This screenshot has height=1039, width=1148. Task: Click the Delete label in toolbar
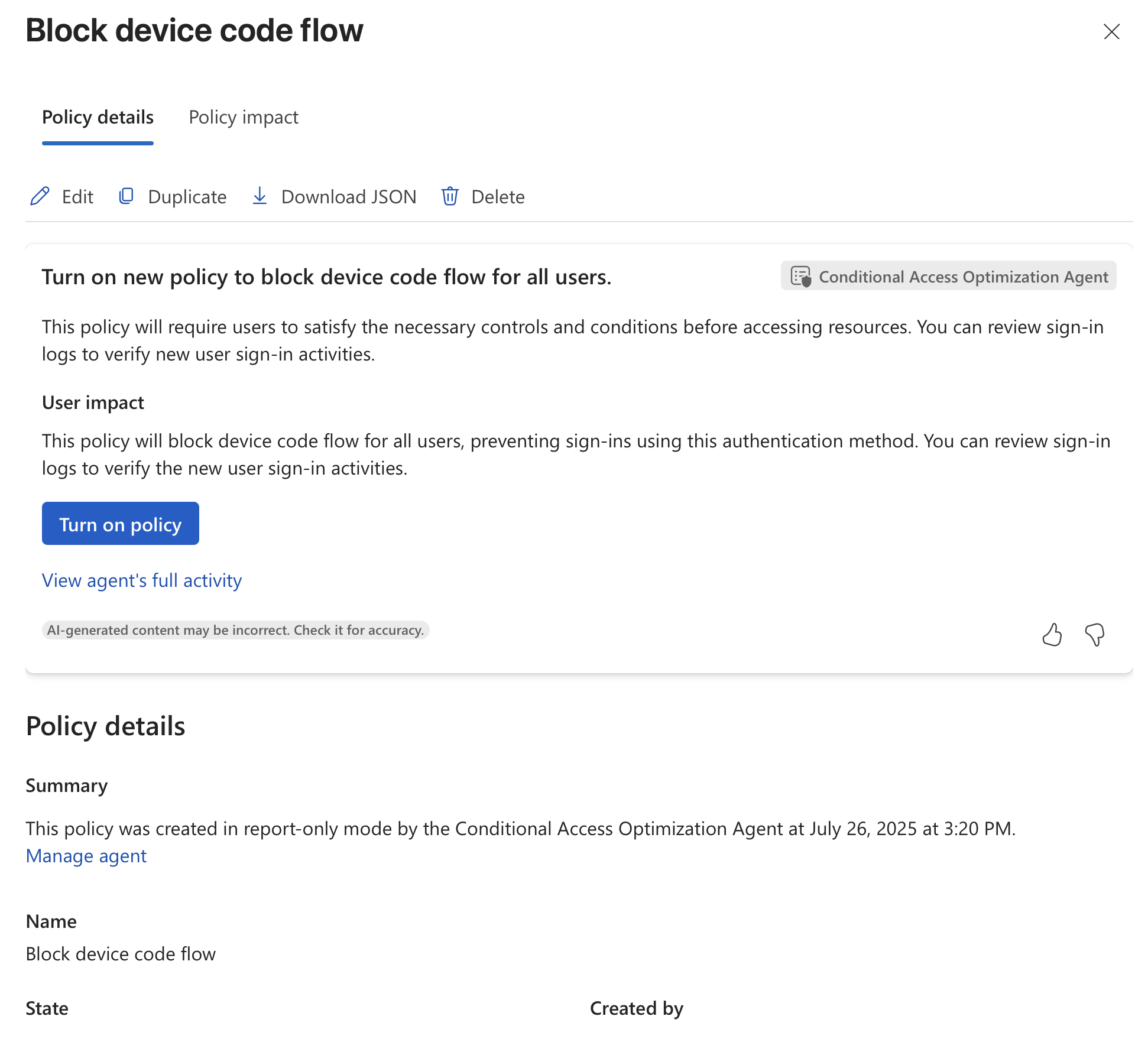pos(498,197)
